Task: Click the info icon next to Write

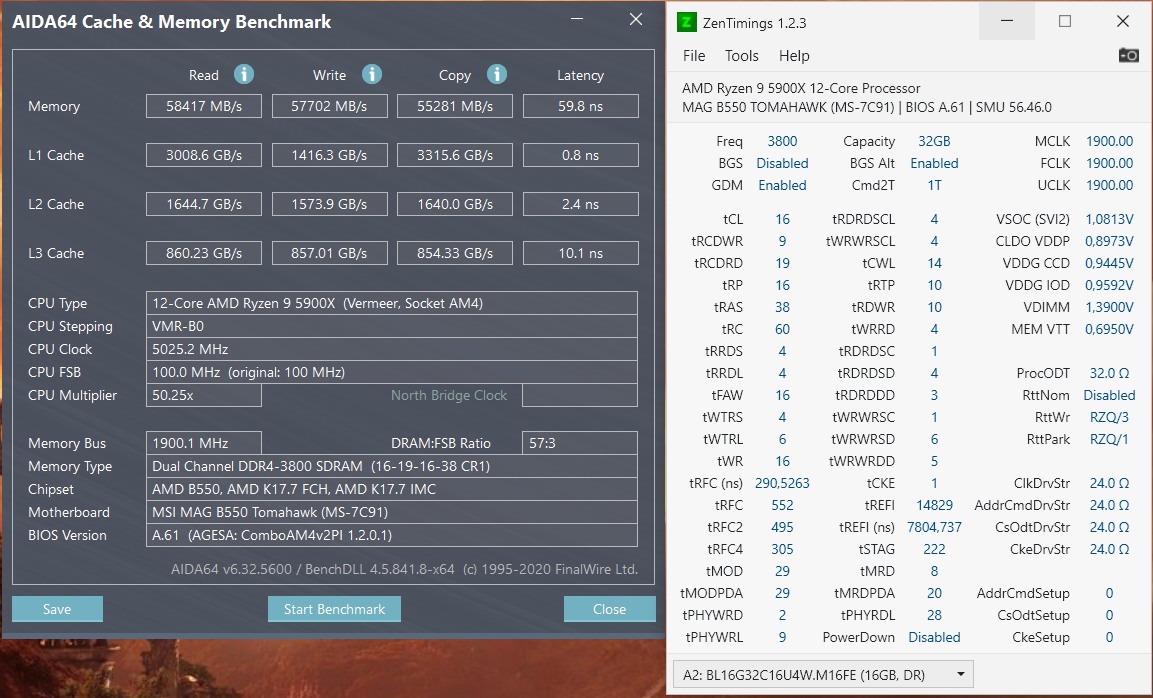Action: [x=372, y=74]
